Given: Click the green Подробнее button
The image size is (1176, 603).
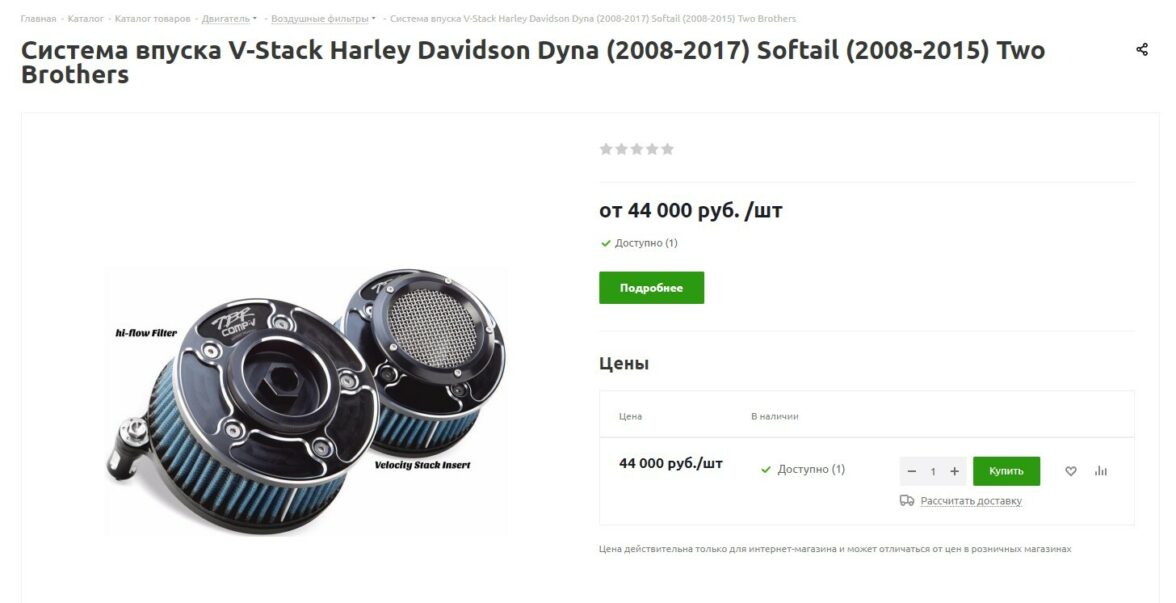Looking at the screenshot, I should tap(651, 288).
